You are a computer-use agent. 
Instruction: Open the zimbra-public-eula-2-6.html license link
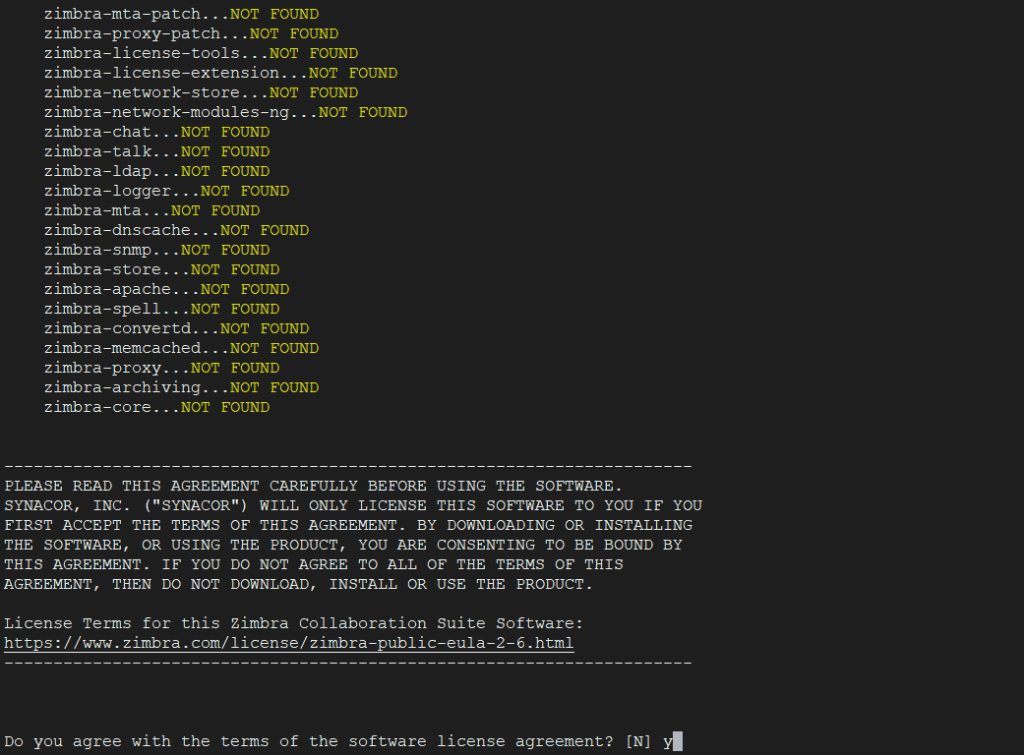pos(289,643)
